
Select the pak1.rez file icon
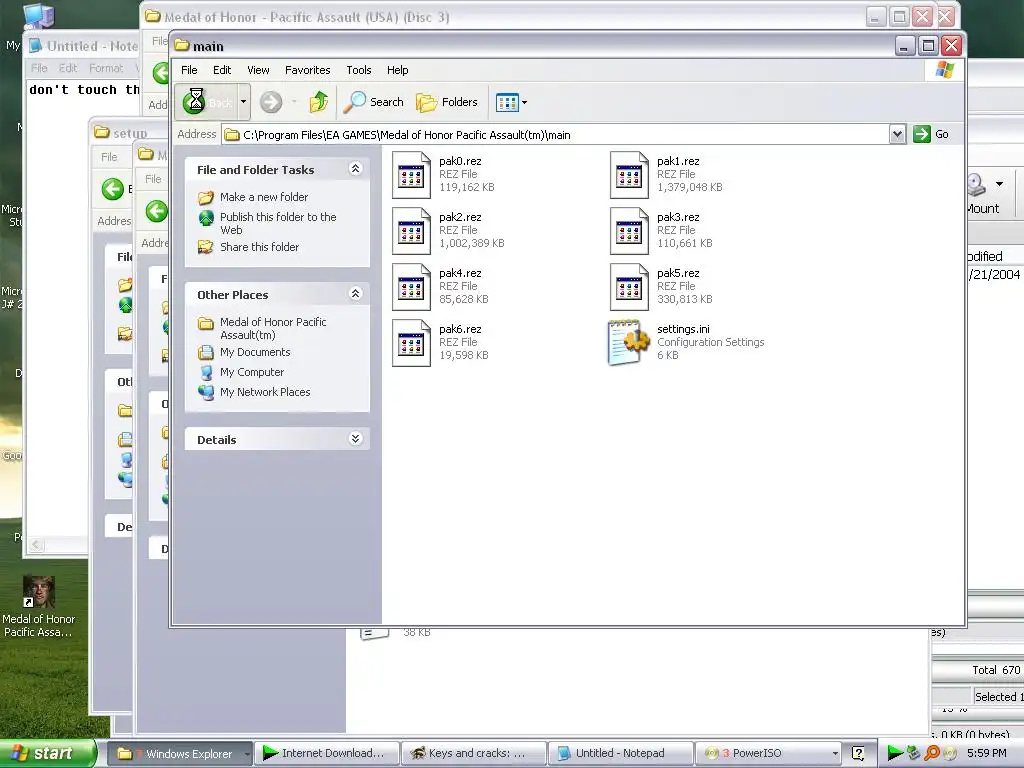click(x=630, y=175)
